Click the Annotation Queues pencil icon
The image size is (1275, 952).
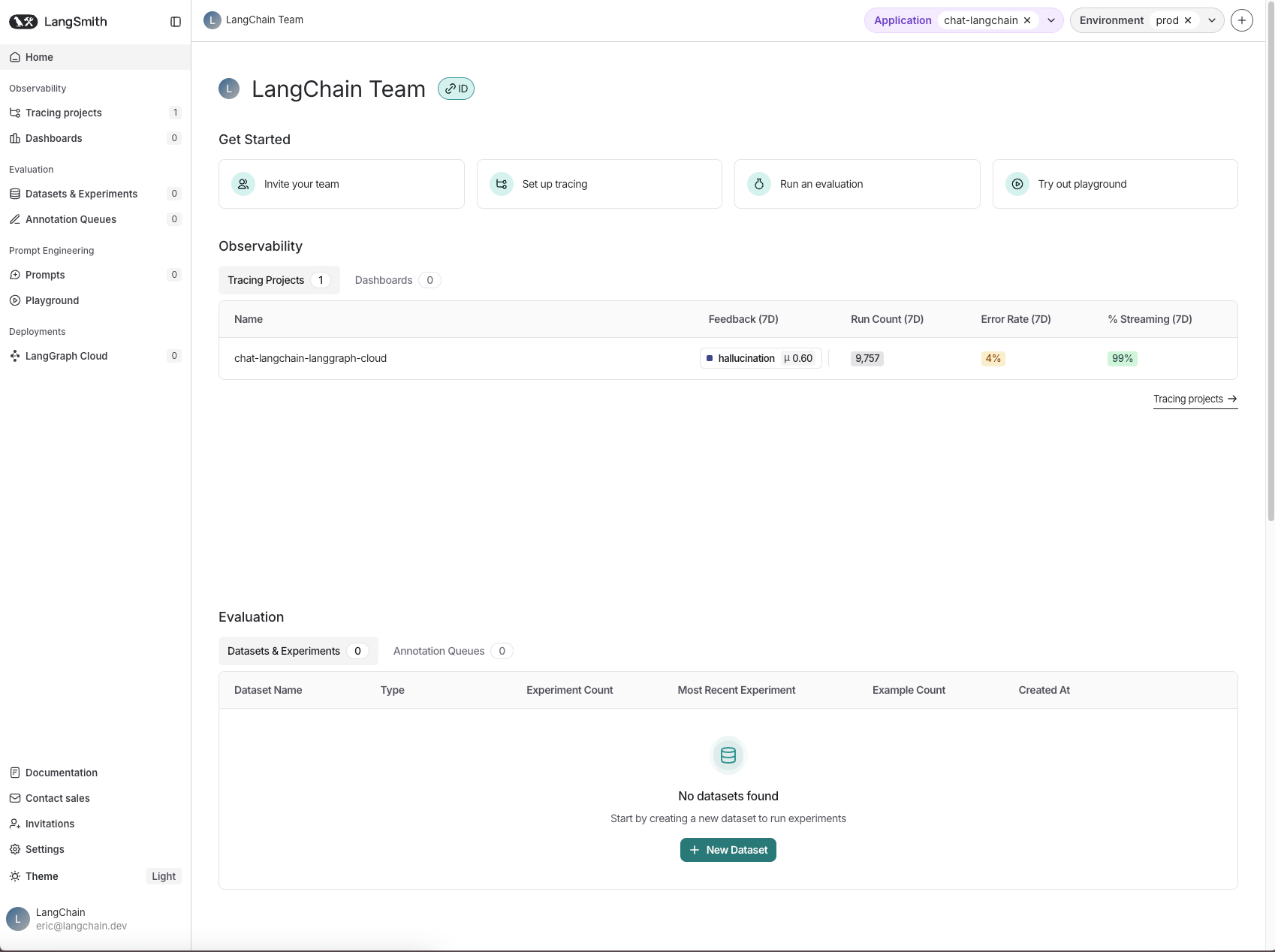click(x=15, y=219)
